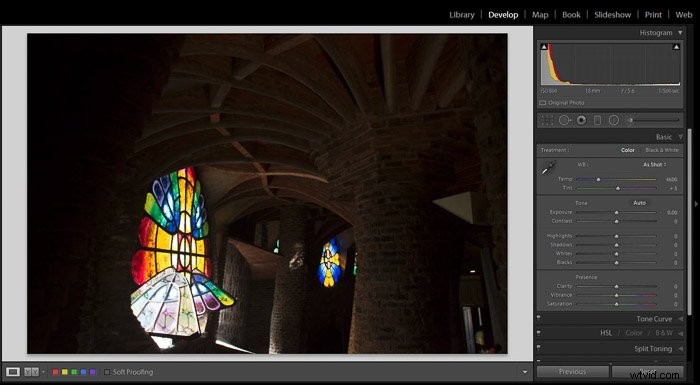
Task: Click the Clarity slider handle
Action: [617, 287]
